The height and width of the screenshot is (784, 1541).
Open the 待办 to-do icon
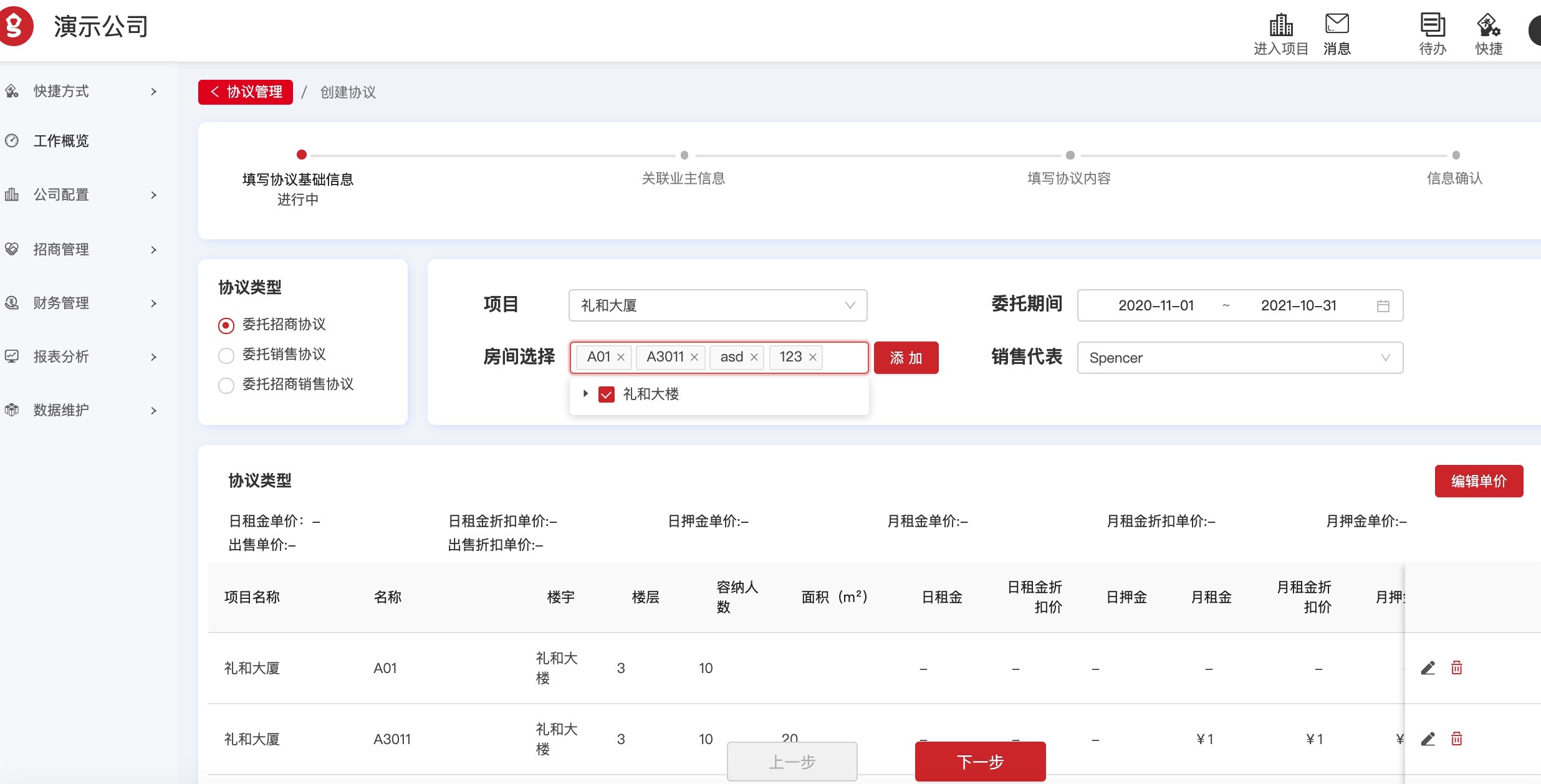pyautogui.click(x=1432, y=26)
